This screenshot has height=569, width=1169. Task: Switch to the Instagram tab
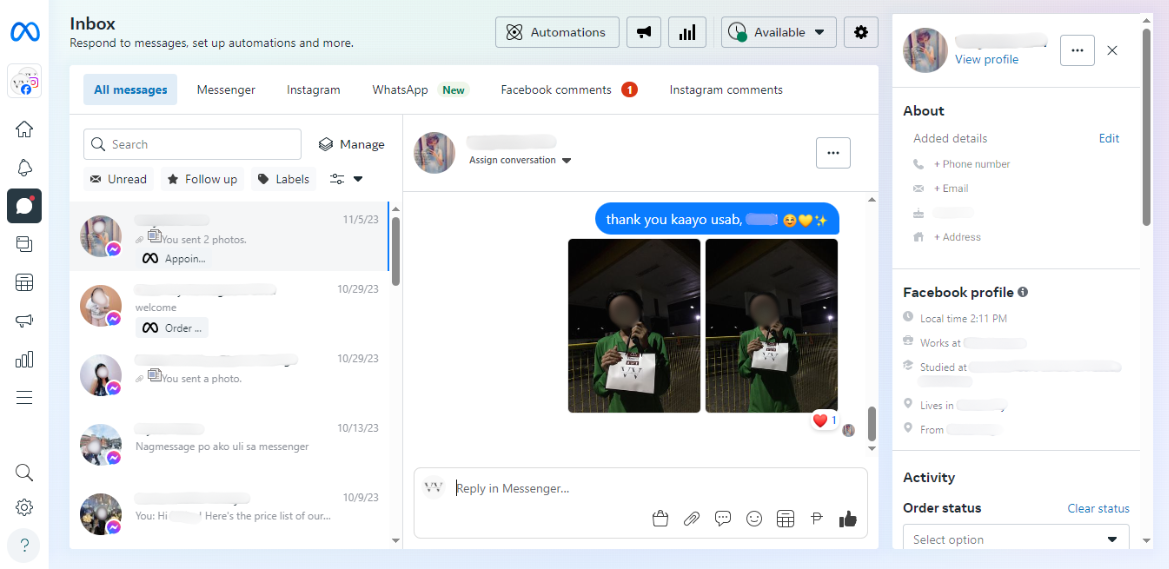pos(313,89)
